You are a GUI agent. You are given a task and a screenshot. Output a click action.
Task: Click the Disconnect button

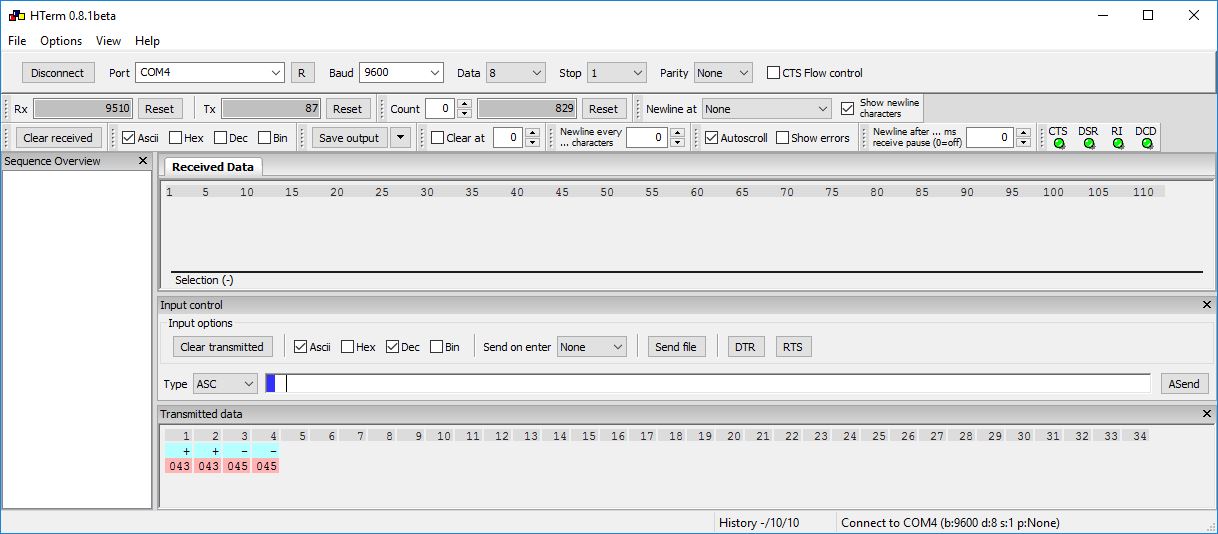58,73
